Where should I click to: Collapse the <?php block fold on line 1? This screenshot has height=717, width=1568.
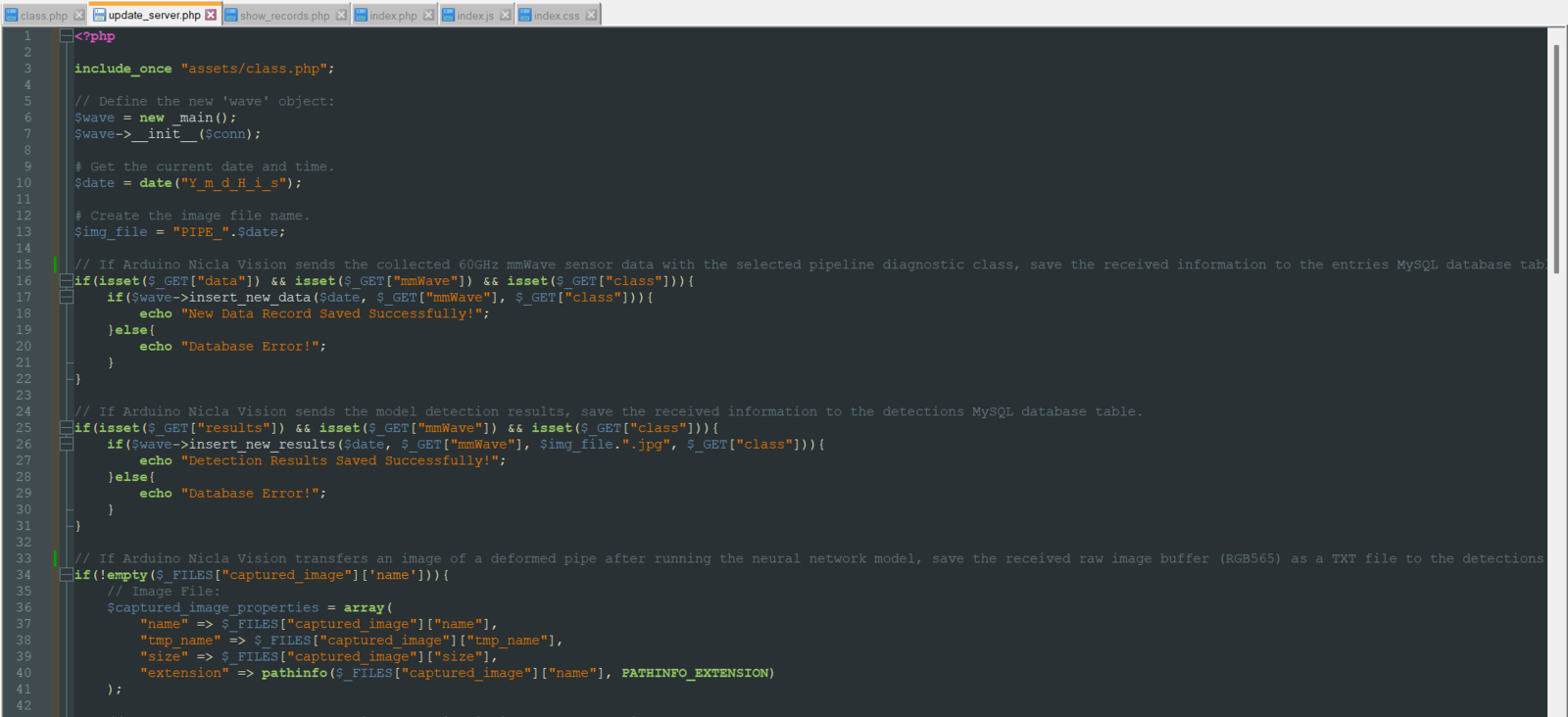click(x=66, y=36)
